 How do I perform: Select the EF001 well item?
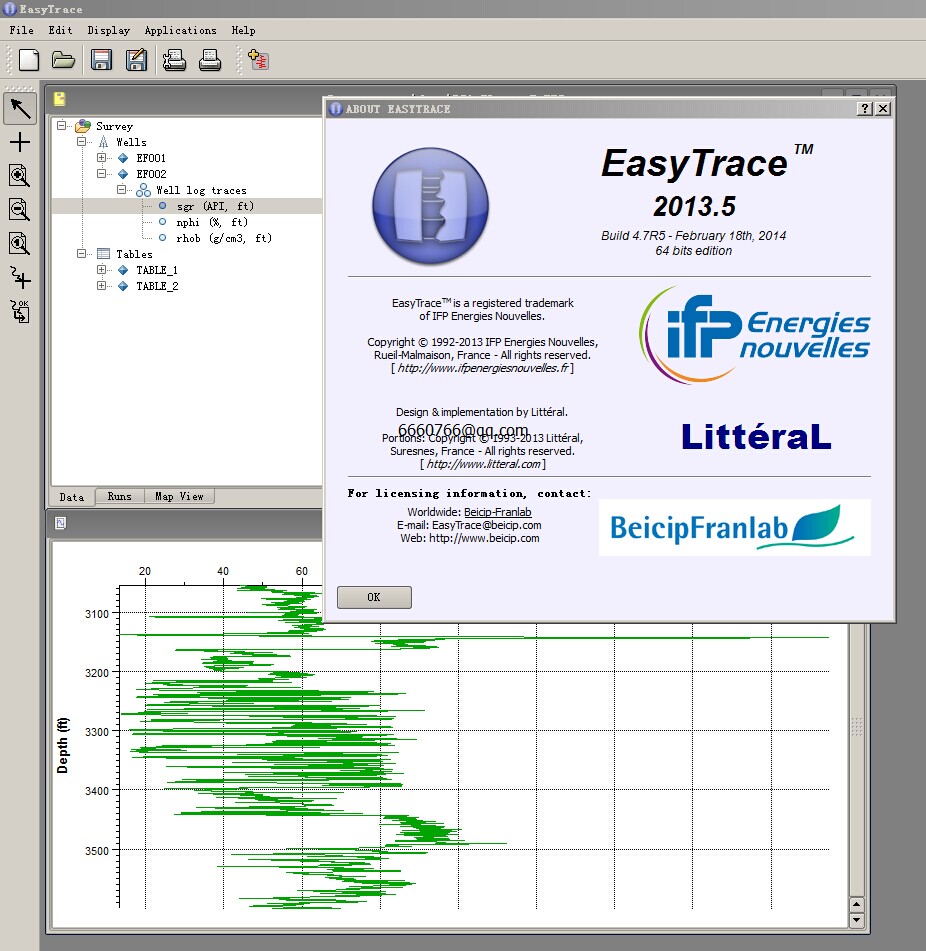(150, 158)
